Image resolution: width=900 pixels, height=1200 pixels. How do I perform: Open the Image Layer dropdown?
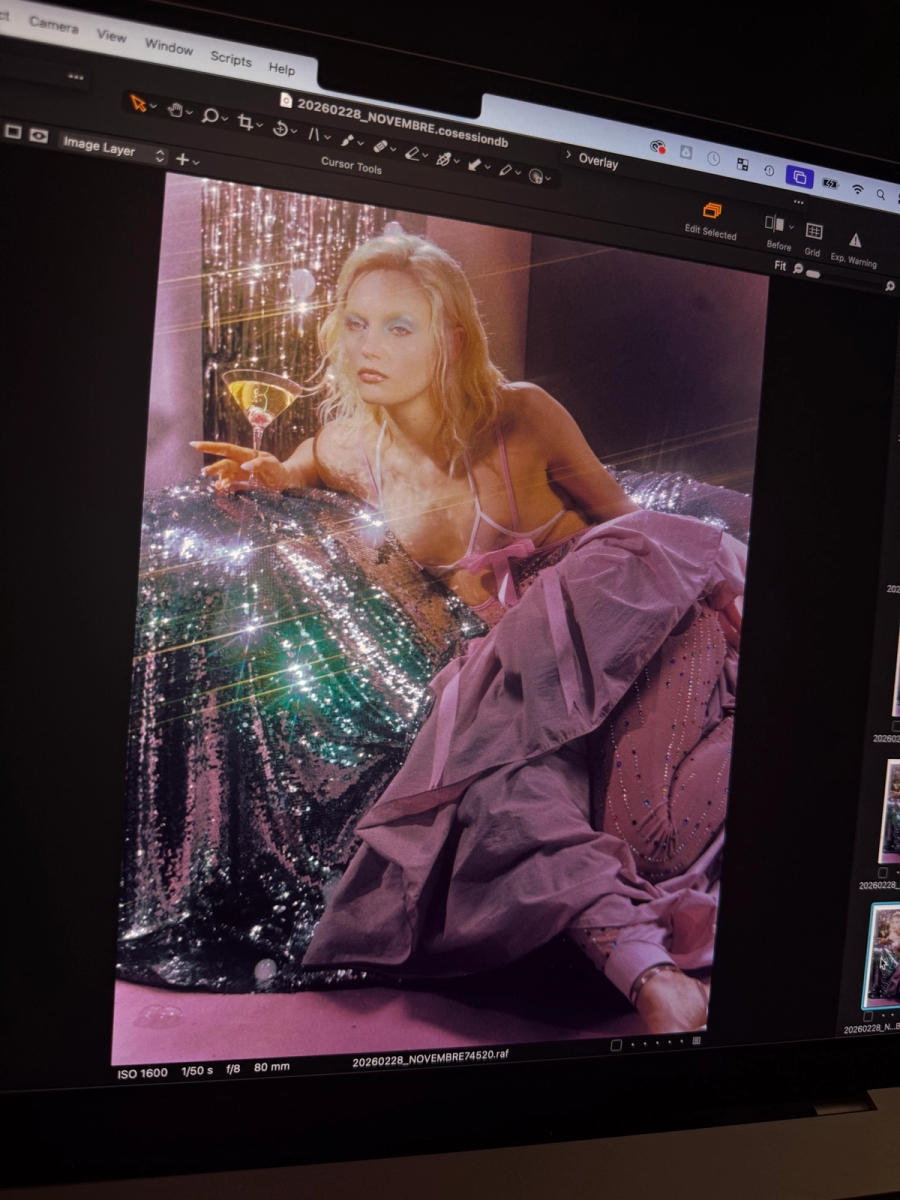click(x=113, y=149)
